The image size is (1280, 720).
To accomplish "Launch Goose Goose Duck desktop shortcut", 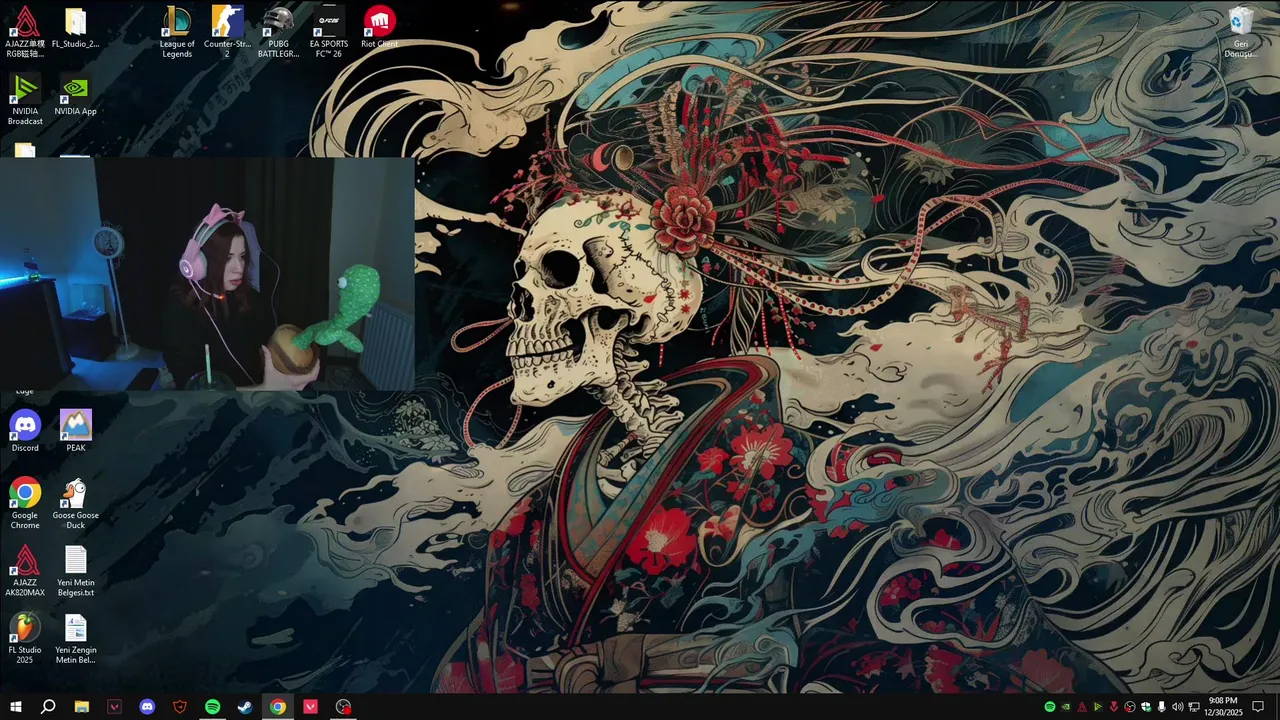I will coord(75,503).
